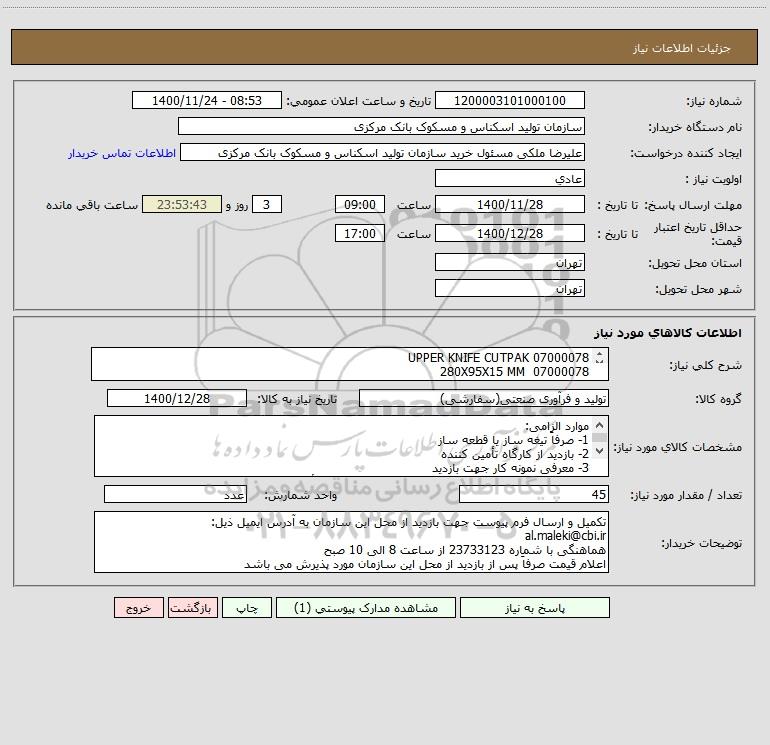
Task: Click the date field next to 'تاریخ نیاز به کالا'
Action: pos(177,398)
